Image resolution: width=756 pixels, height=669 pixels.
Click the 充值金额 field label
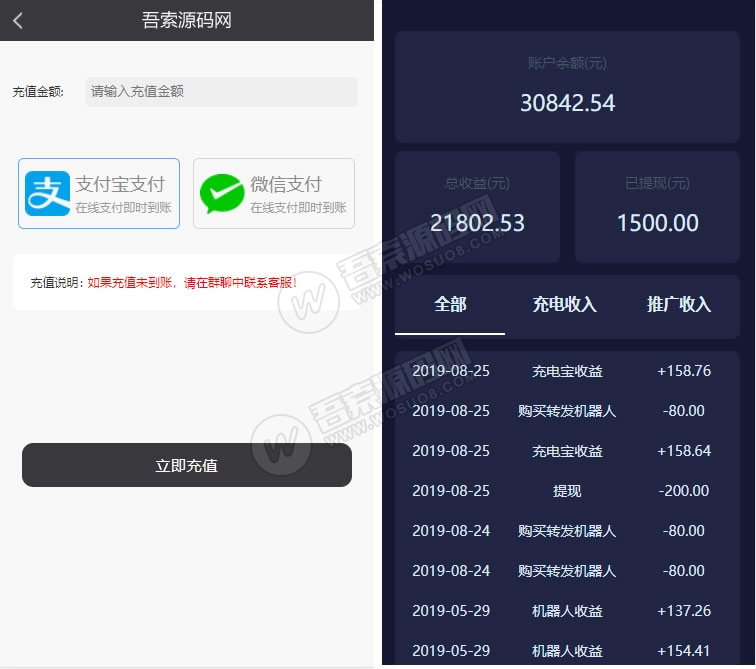tap(38, 92)
